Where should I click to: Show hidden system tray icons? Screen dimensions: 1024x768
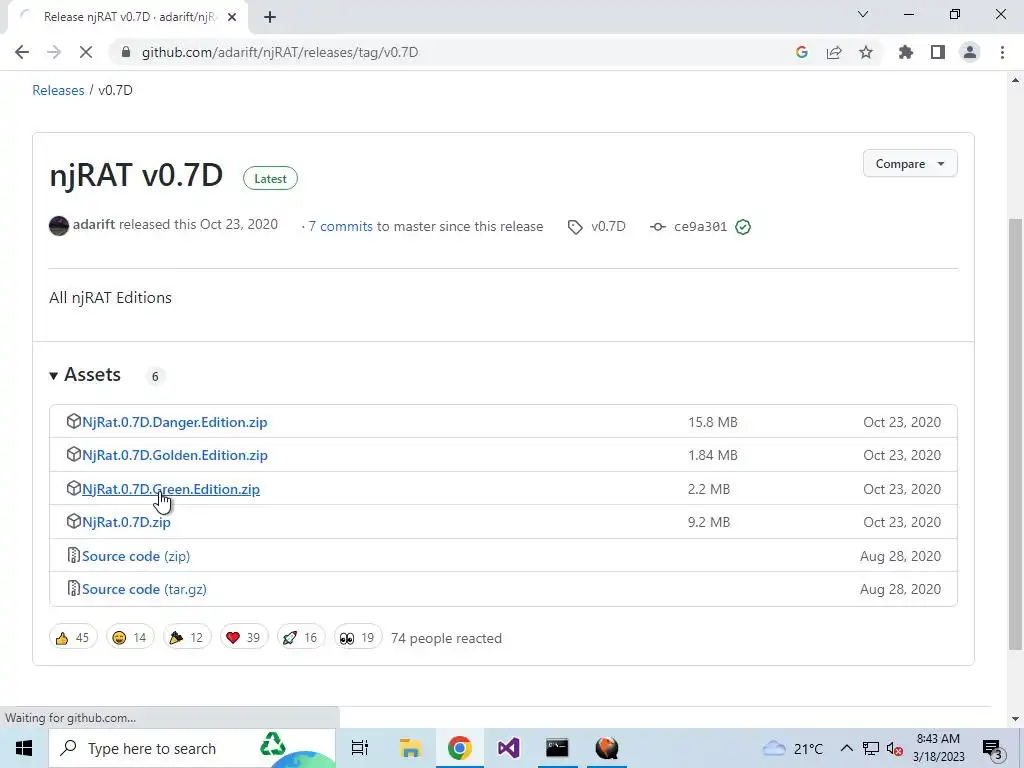(846, 748)
